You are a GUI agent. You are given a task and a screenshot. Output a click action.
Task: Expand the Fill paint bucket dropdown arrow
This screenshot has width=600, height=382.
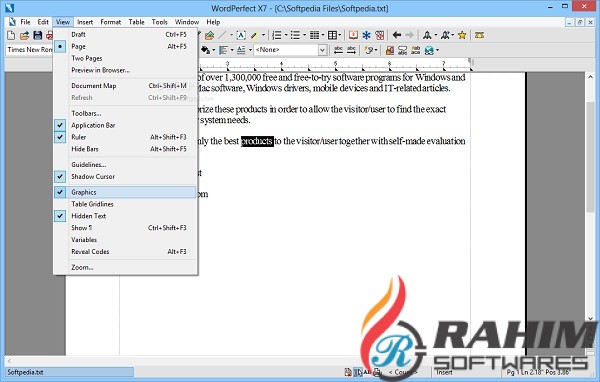(214, 50)
